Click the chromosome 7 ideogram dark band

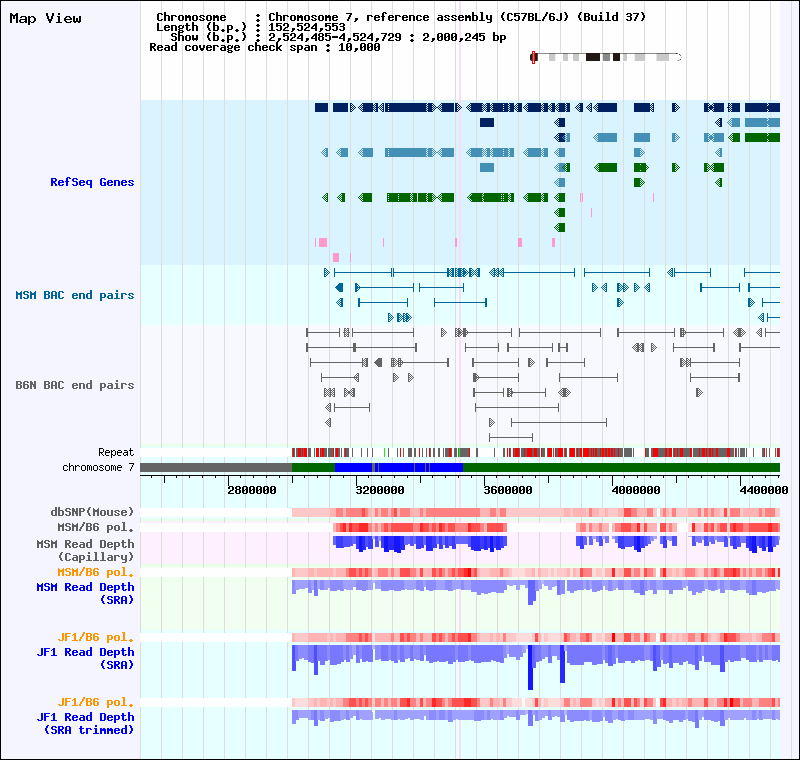point(593,57)
